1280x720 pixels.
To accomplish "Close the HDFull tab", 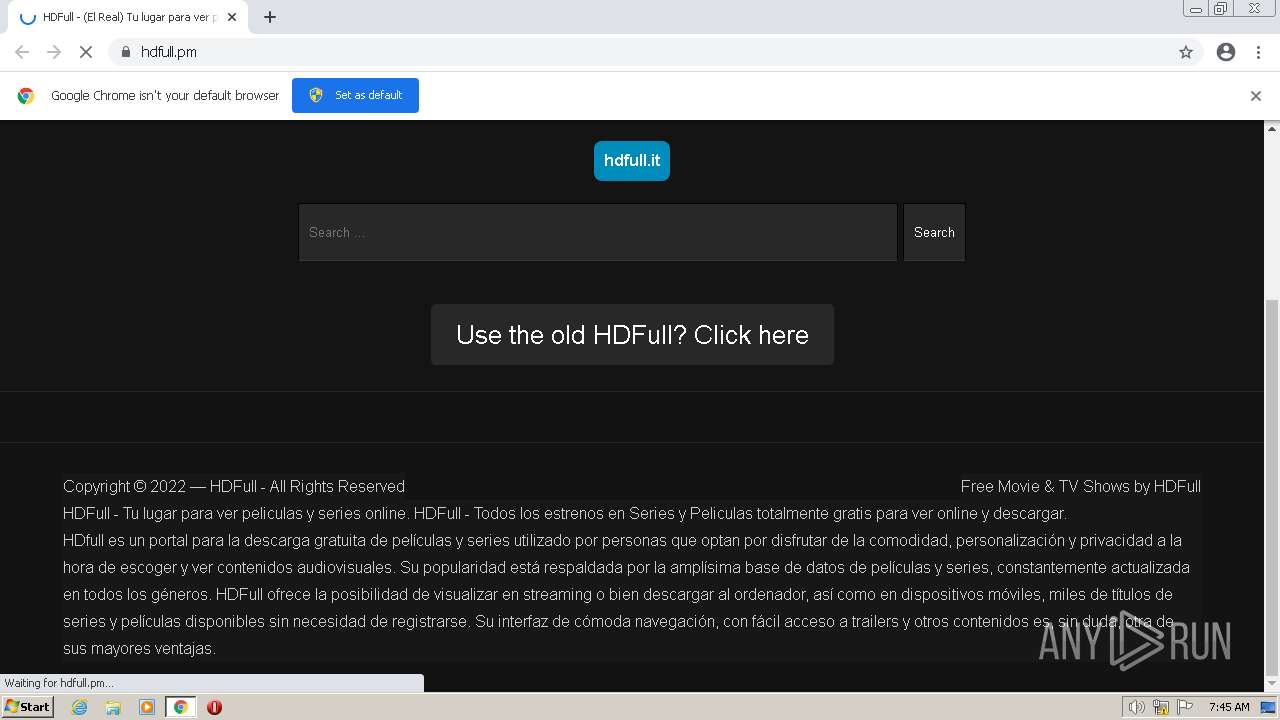I will coord(232,17).
